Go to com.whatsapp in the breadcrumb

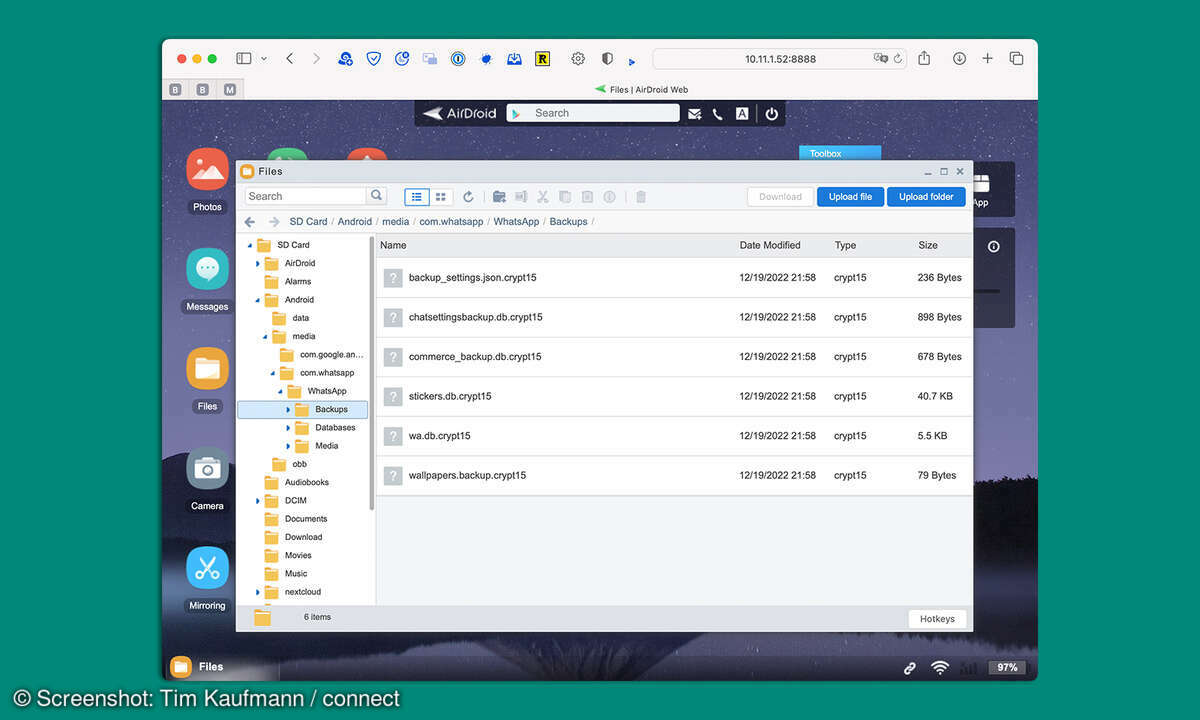click(451, 222)
